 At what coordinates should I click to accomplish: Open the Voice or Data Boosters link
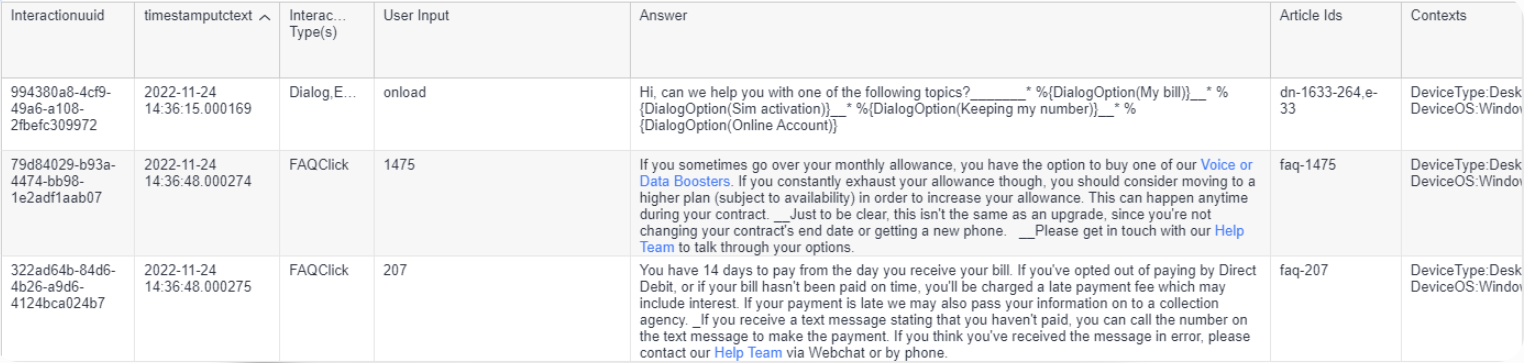pyautogui.click(x=946, y=173)
